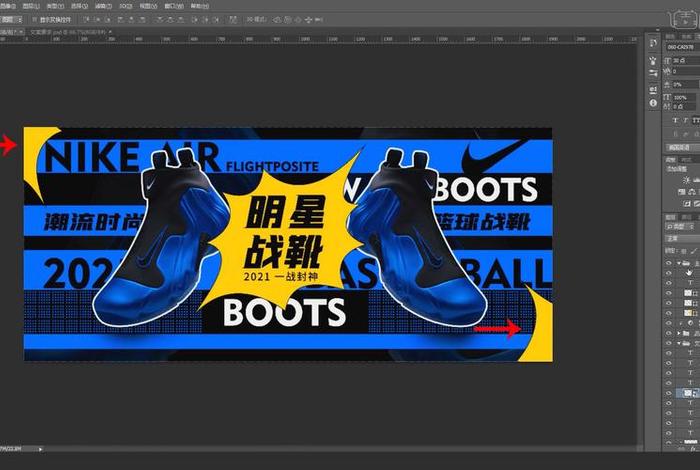Viewport: 700px width, 470px height.
Task: Click the Align vertical centers icon
Action: [x=98, y=20]
